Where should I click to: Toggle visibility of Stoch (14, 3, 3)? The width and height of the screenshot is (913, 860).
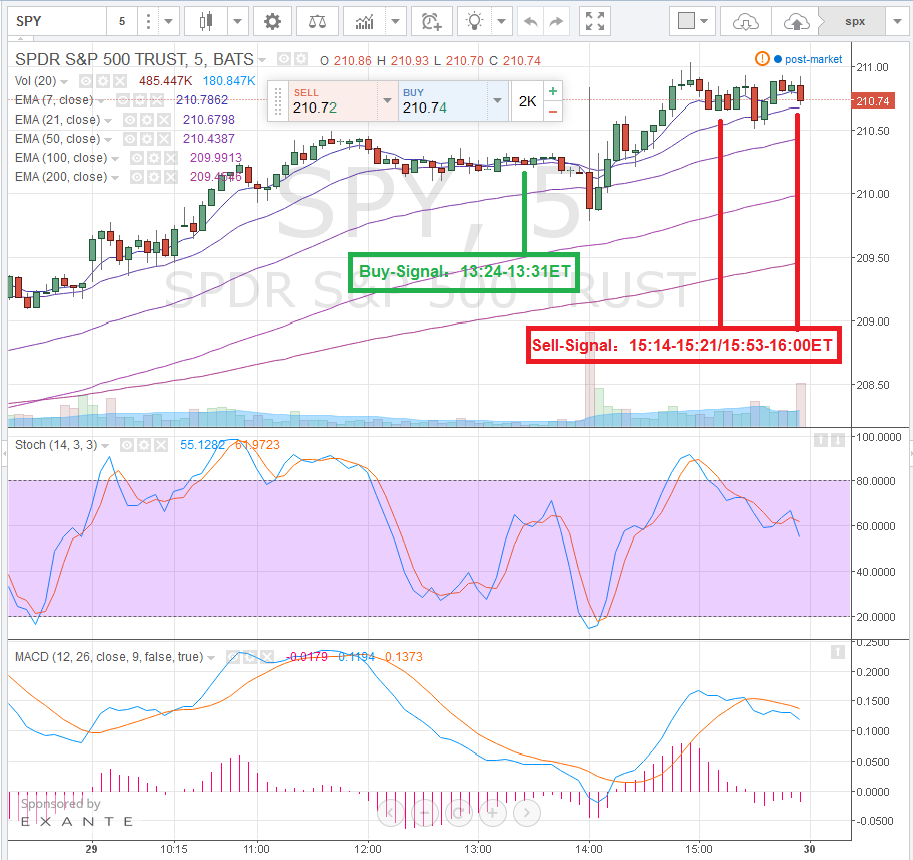point(127,445)
